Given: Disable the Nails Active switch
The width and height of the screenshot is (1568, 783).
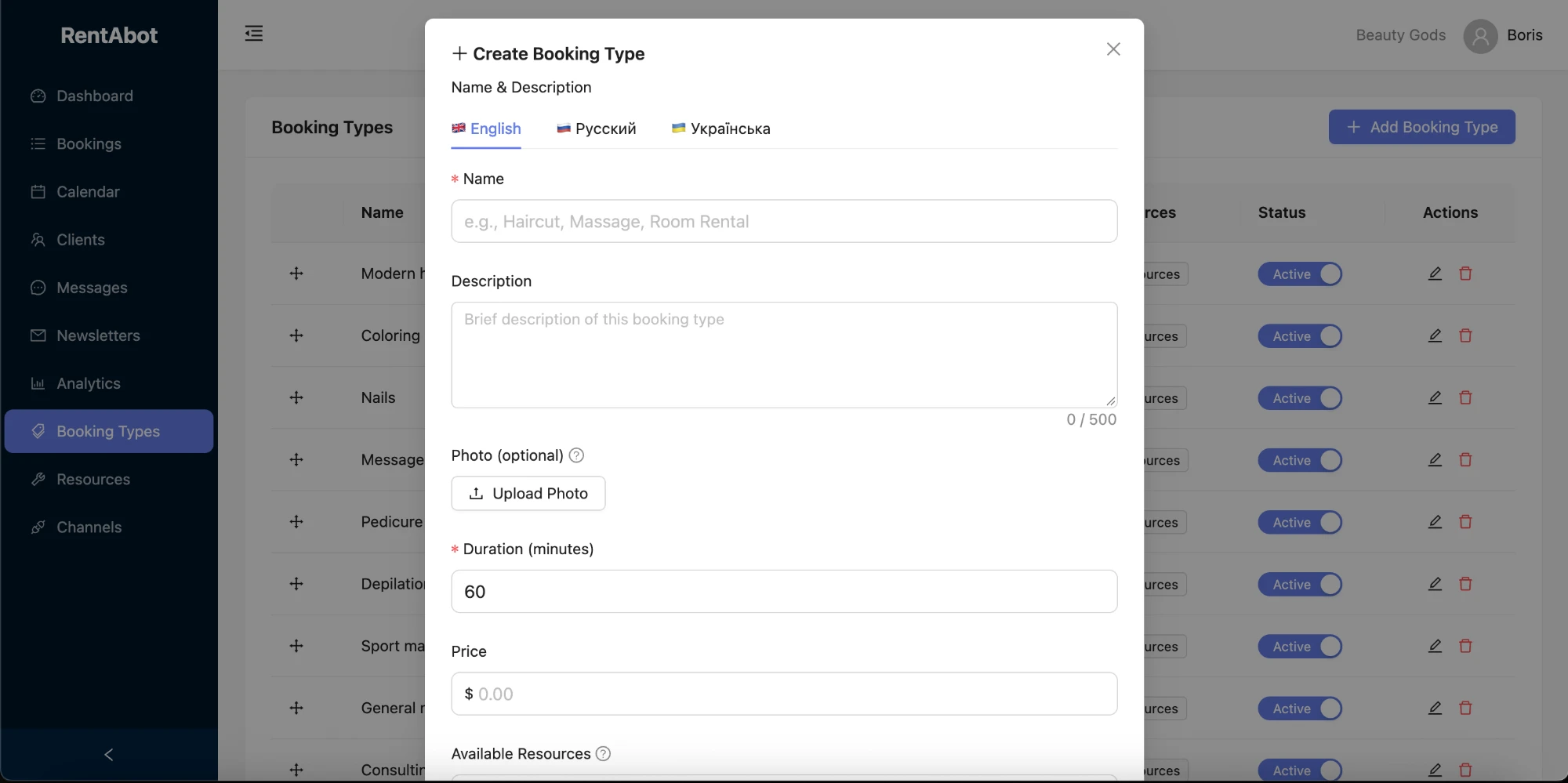Looking at the screenshot, I should point(1300,398).
